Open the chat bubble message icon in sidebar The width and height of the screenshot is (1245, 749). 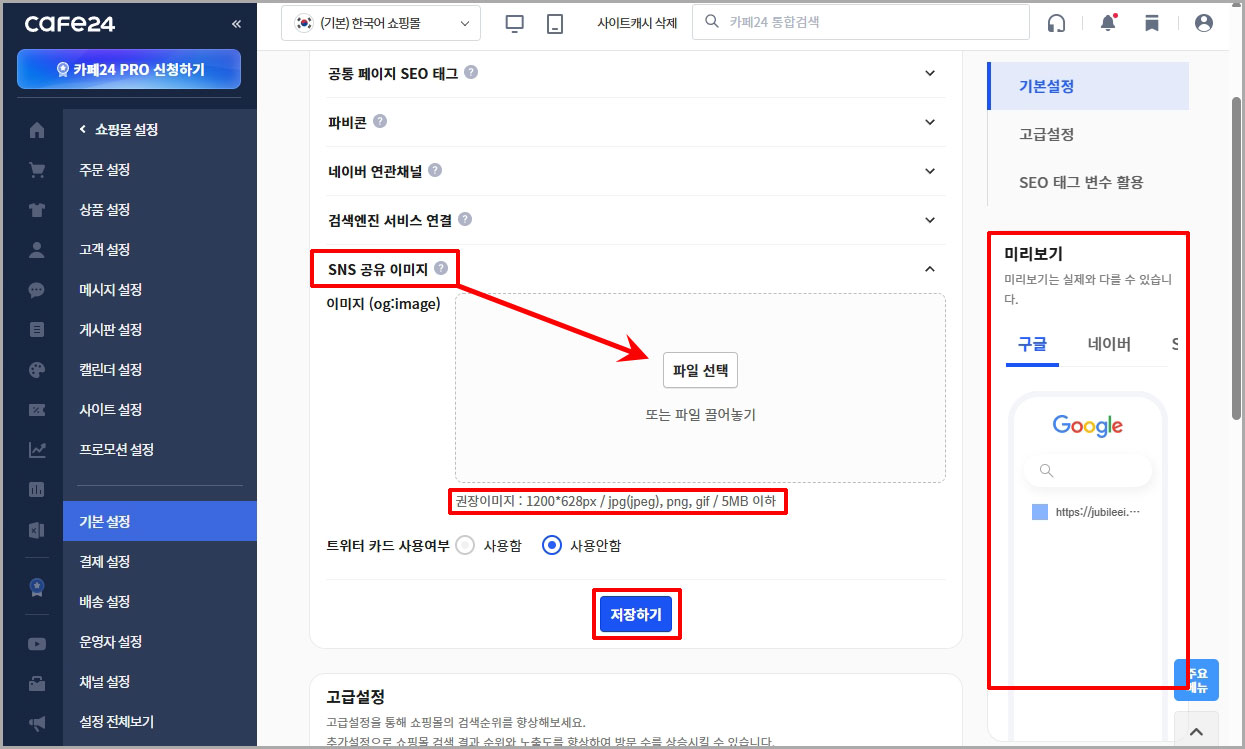[x=36, y=289]
